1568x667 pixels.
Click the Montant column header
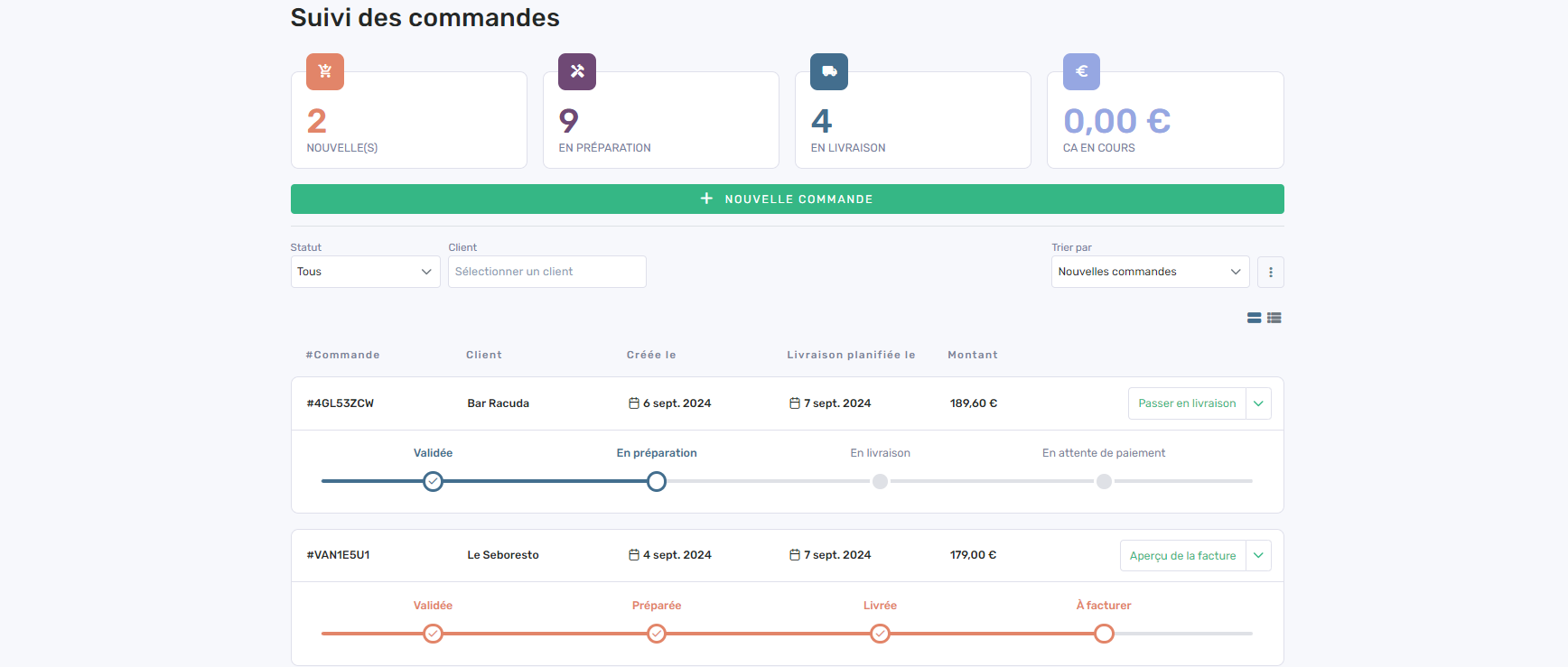(973, 355)
